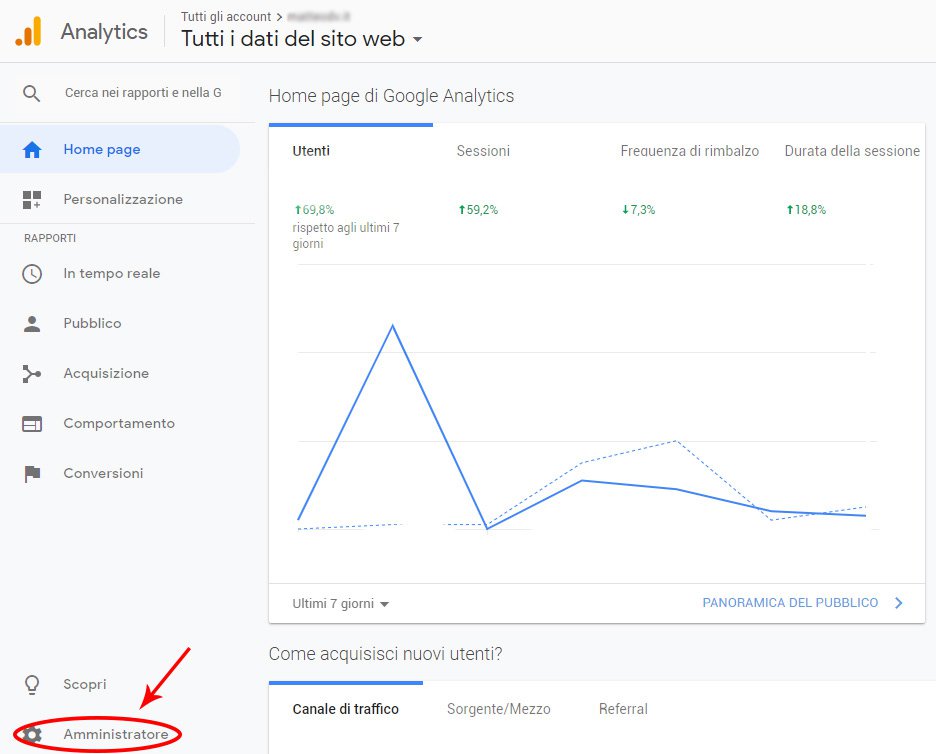Expand the Acquisizione reports section
Image resolution: width=936 pixels, height=754 pixels.
pos(106,374)
